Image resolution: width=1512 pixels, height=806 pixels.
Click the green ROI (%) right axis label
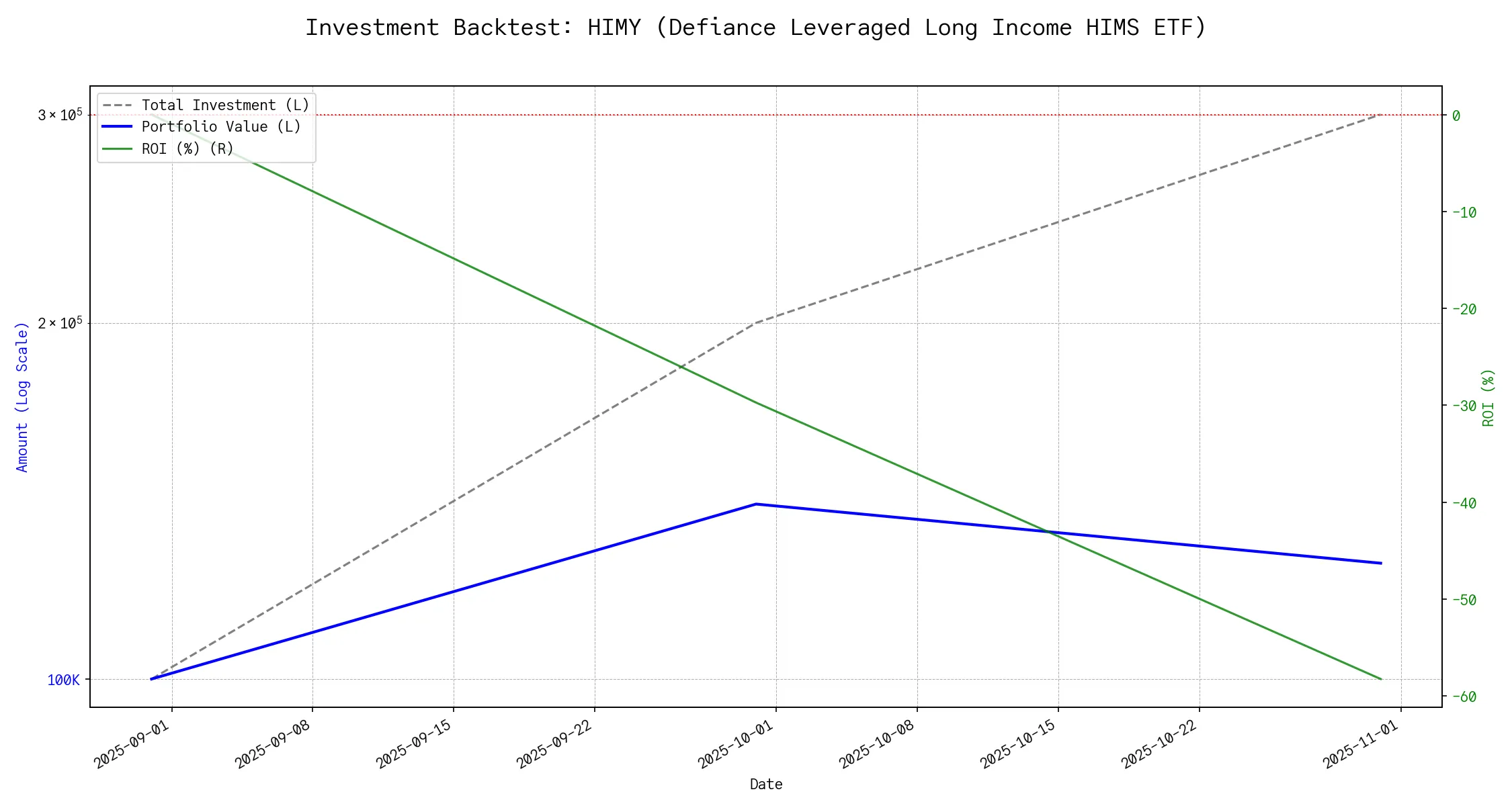(1488, 397)
